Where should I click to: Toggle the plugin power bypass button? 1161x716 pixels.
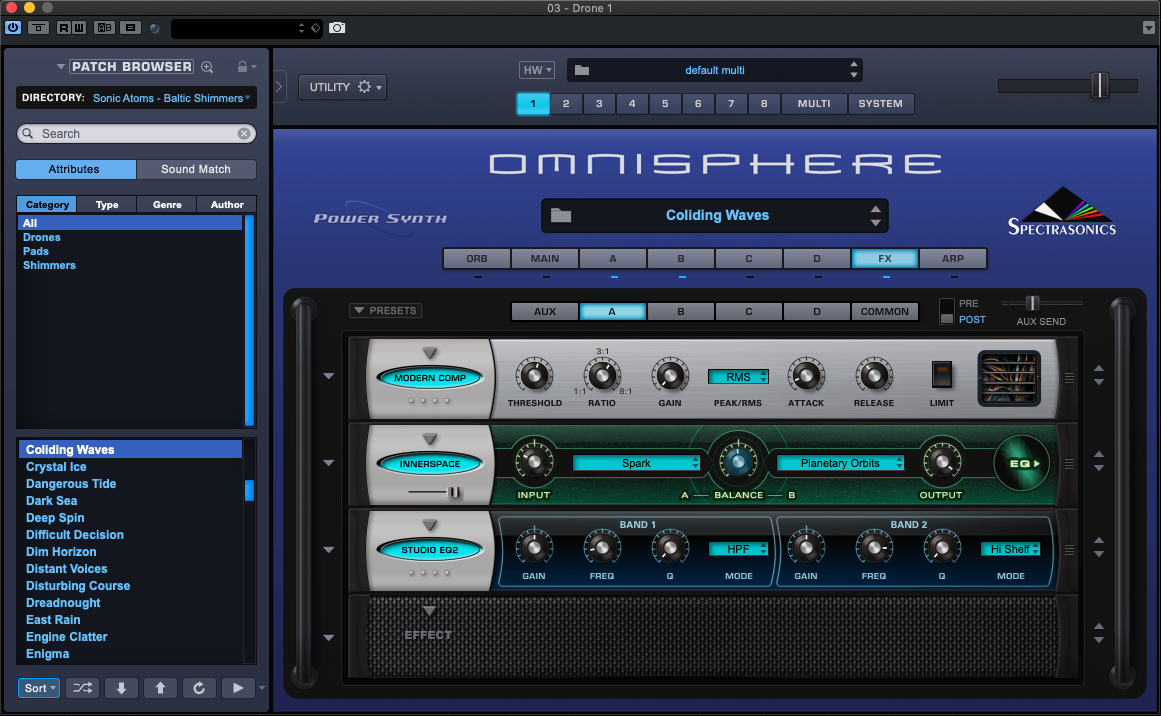[x=13, y=28]
